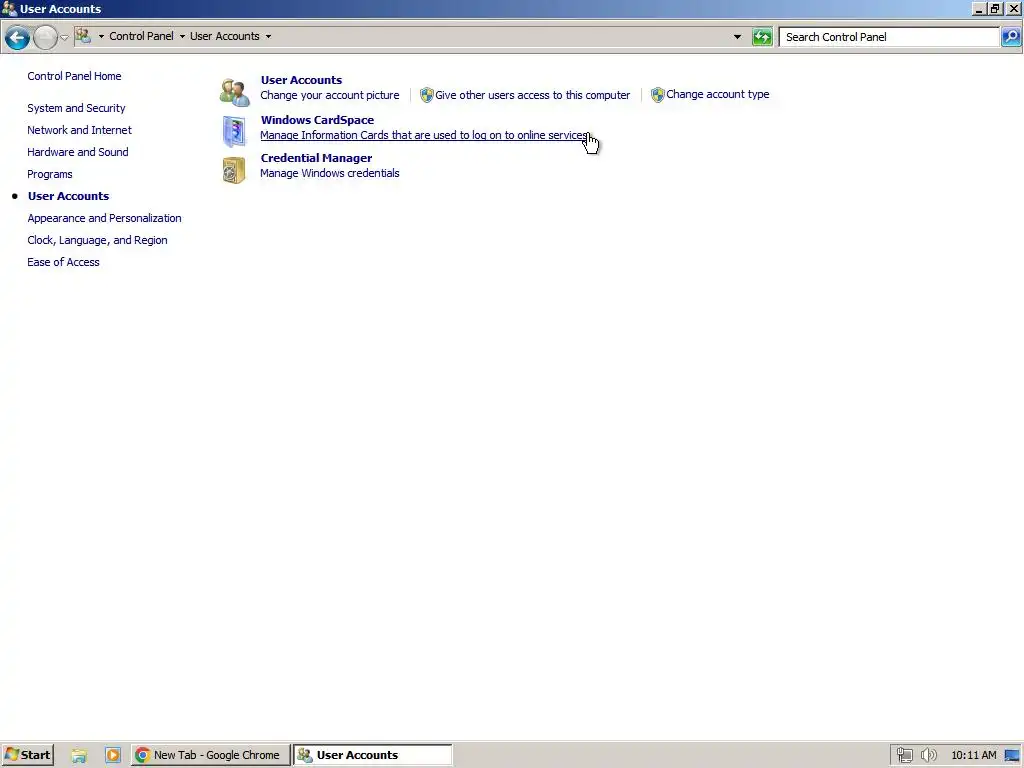This screenshot has height=768, width=1024.
Task: Open the recent pages dropdown arrow
Action: (x=64, y=37)
